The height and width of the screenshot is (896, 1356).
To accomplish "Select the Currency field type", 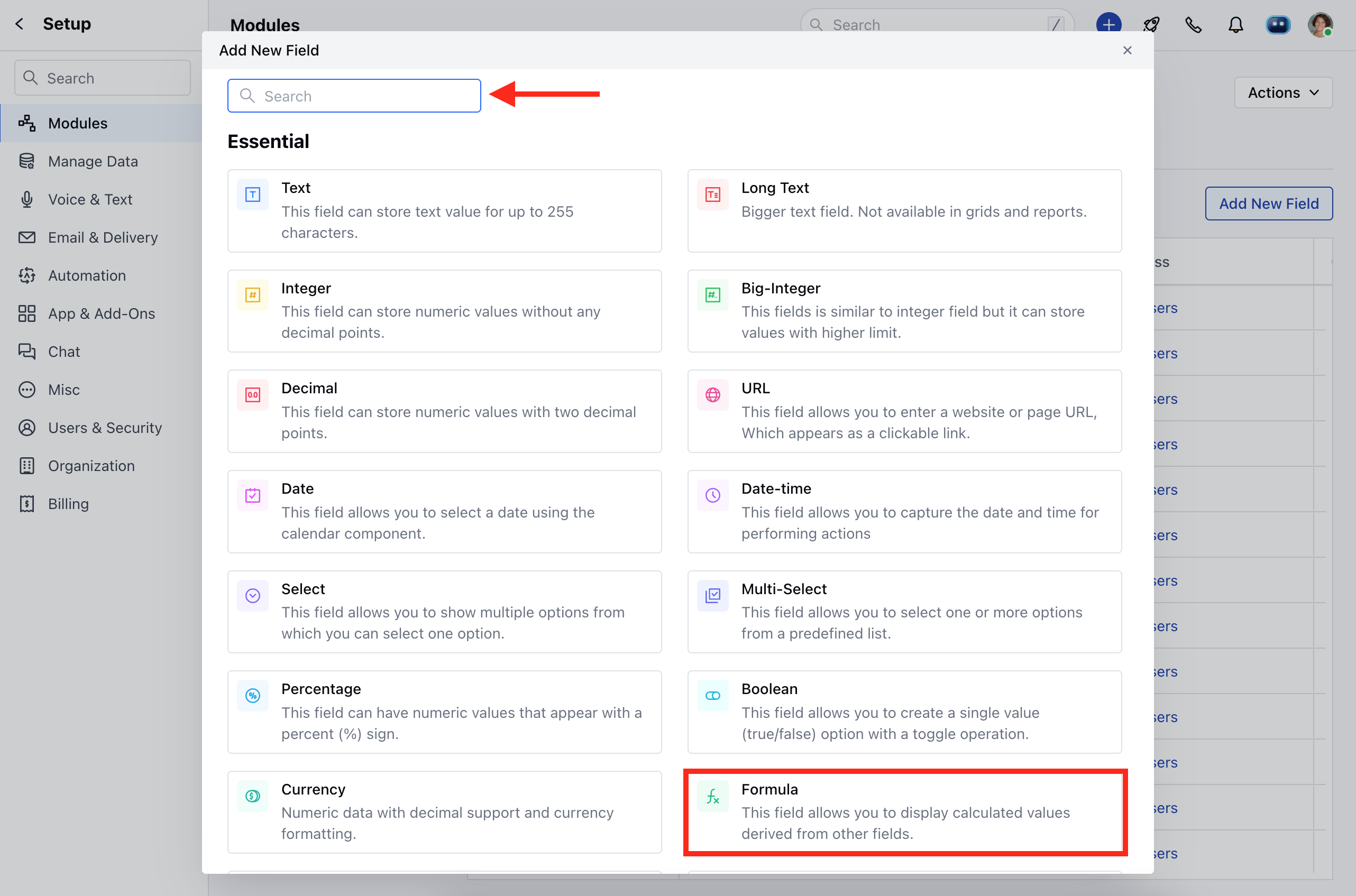I will 445,811.
